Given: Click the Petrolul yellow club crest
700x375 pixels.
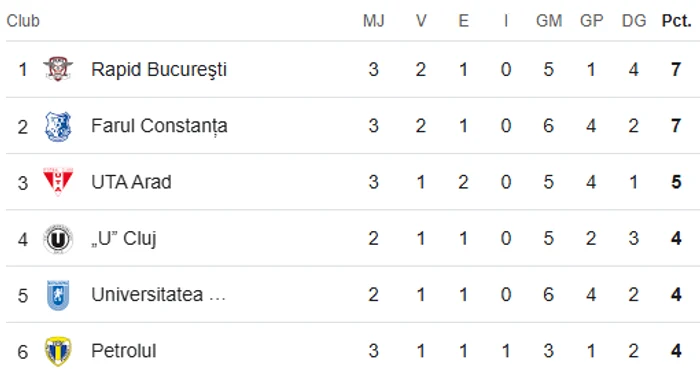Looking at the screenshot, I should click(58, 351).
